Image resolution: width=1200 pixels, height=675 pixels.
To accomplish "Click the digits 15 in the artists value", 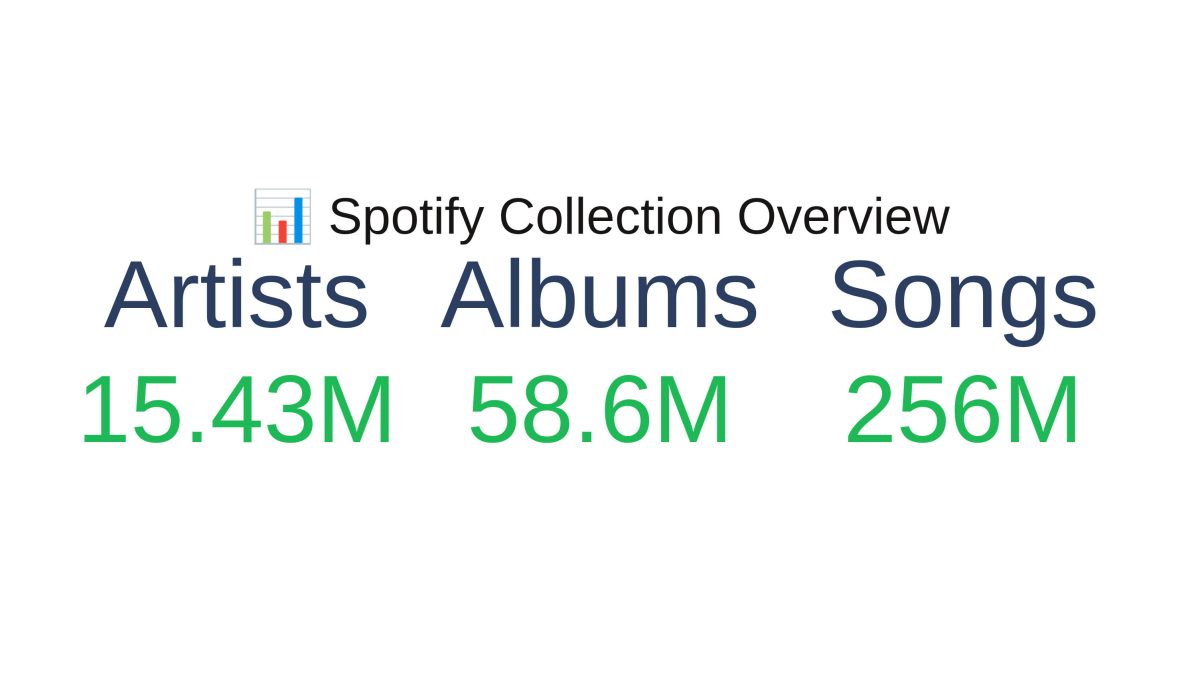I will tap(122, 411).
